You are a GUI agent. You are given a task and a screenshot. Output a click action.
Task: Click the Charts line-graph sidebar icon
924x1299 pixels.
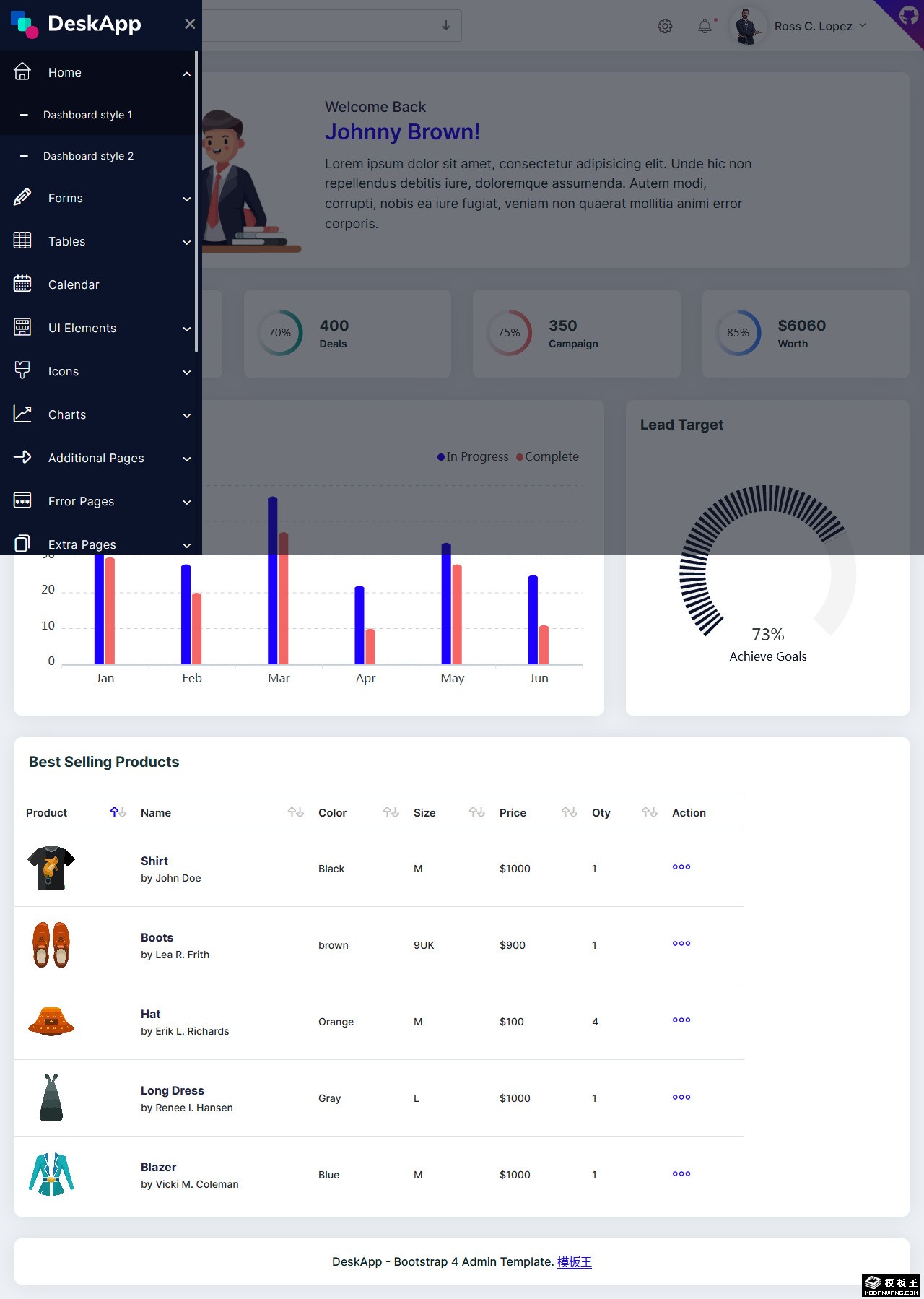coord(22,414)
